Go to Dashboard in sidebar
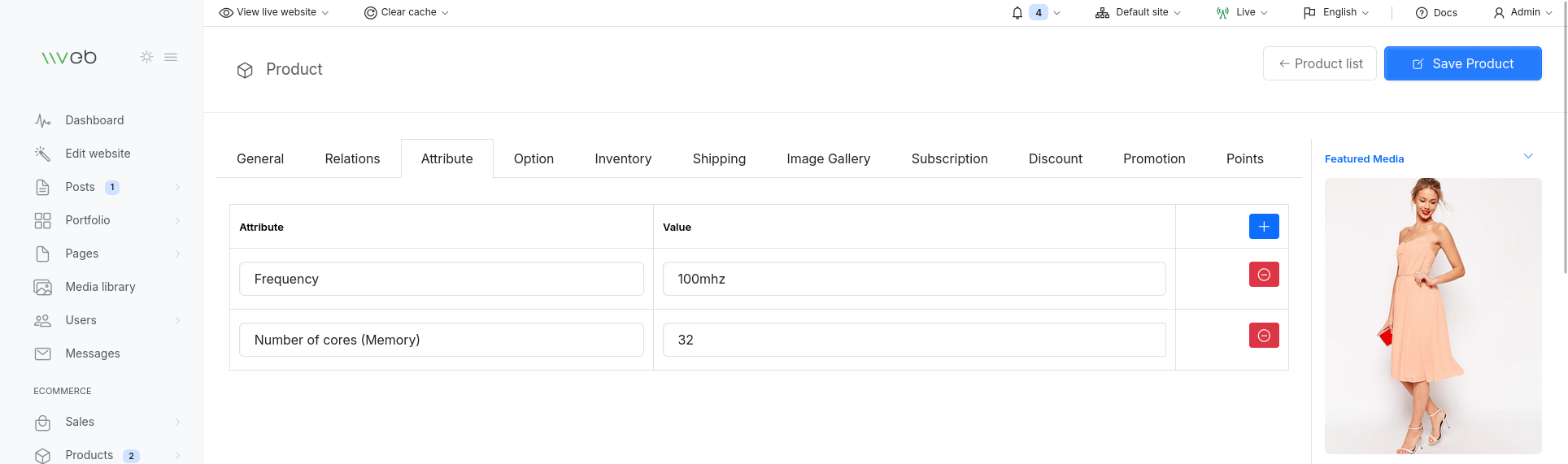This screenshot has height=464, width=1568. click(94, 120)
